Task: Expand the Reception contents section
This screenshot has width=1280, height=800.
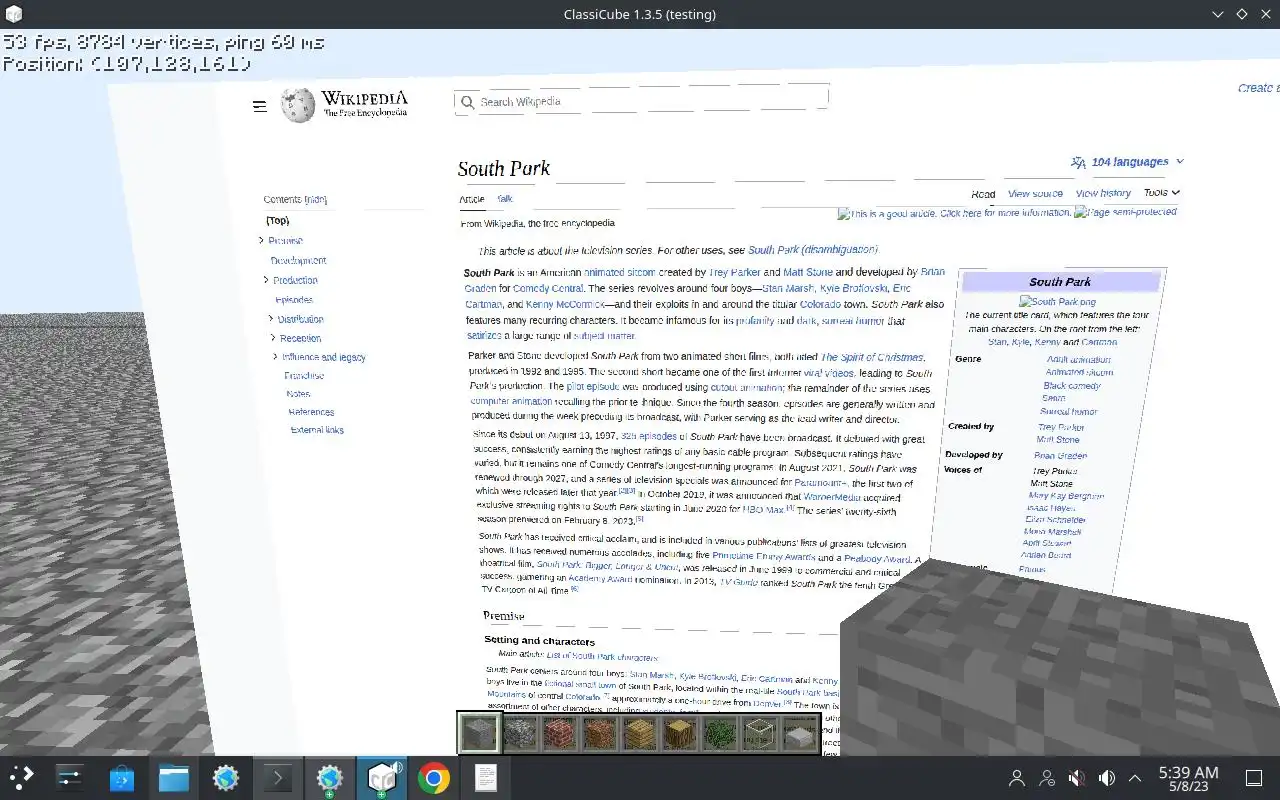Action: coord(273,338)
